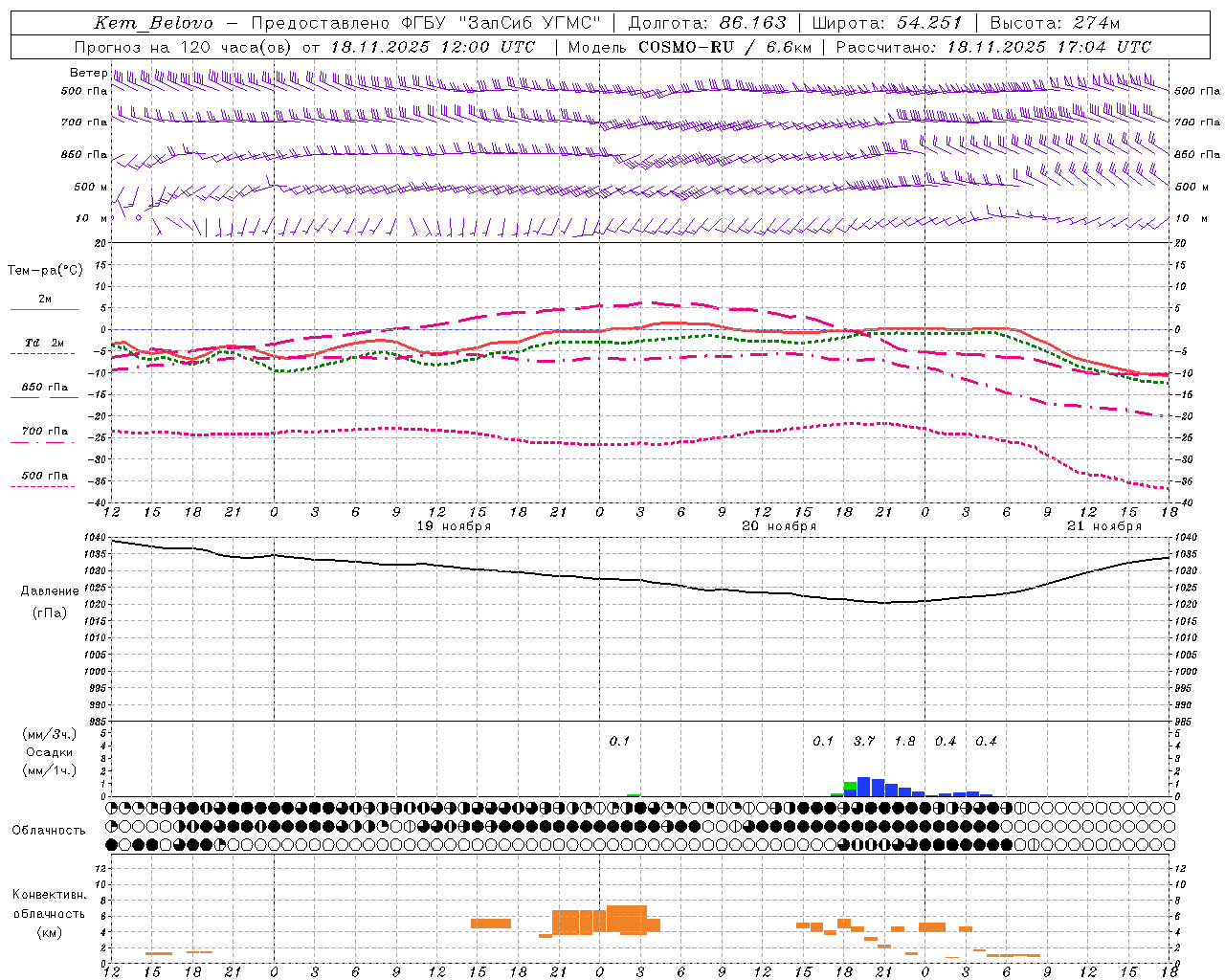Click the red solid line sample under '2м' legend
Image resolution: width=1225 pixels, height=980 pixels.
[44, 309]
